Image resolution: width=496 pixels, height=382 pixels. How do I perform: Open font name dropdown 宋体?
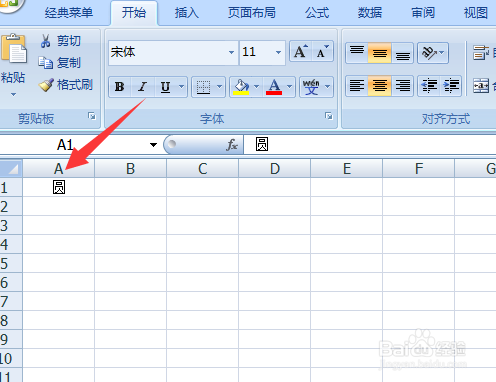pos(231,52)
